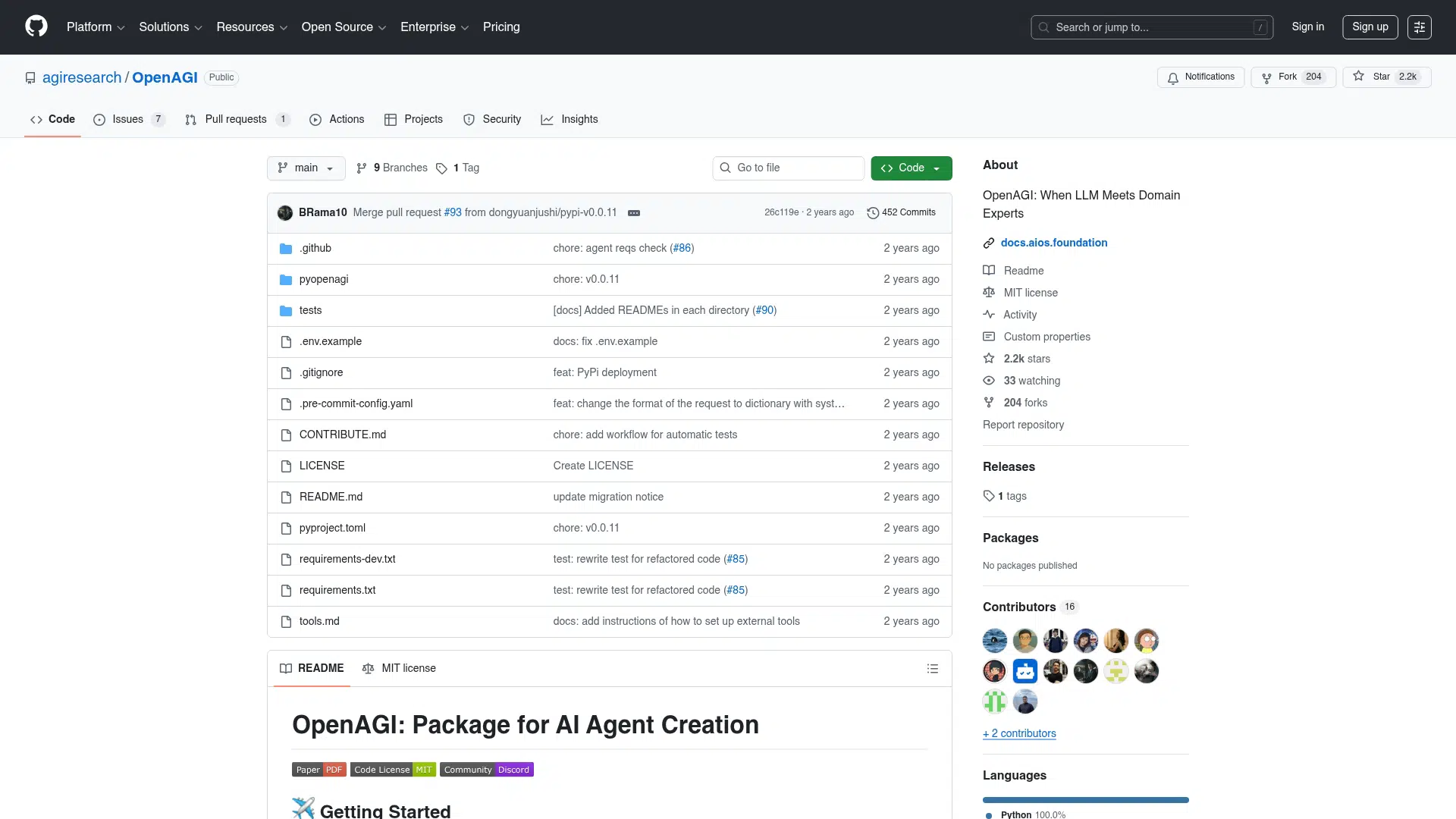The image size is (1456, 819).
Task: Open the docs.aios.foundation link
Action: tap(1053, 243)
